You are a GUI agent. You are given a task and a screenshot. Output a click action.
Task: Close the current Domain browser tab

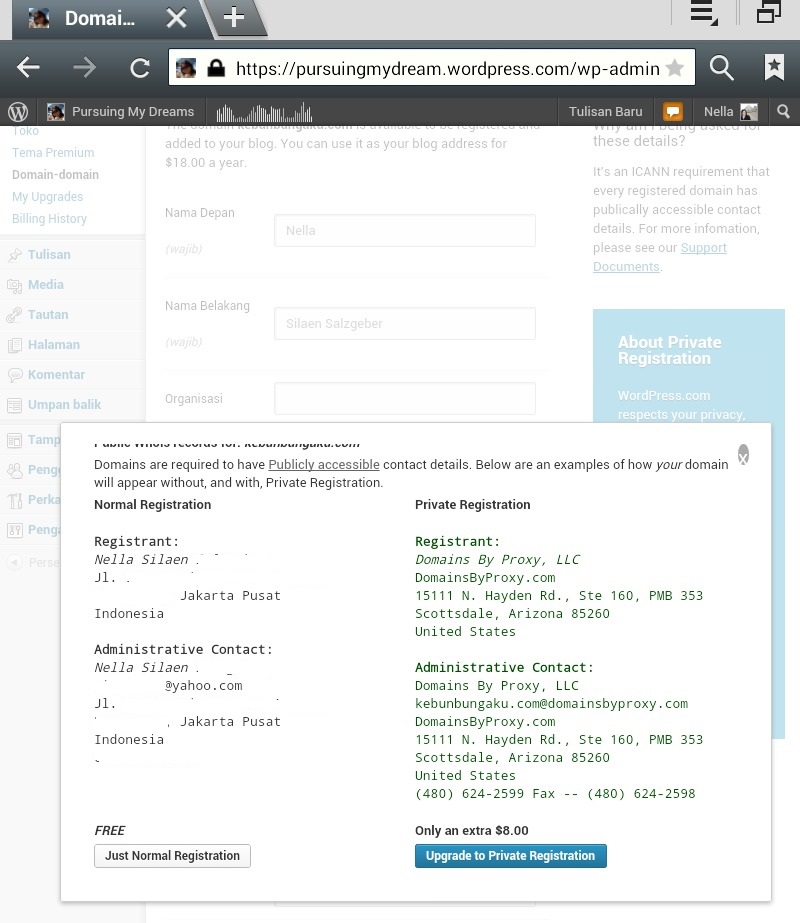point(176,18)
